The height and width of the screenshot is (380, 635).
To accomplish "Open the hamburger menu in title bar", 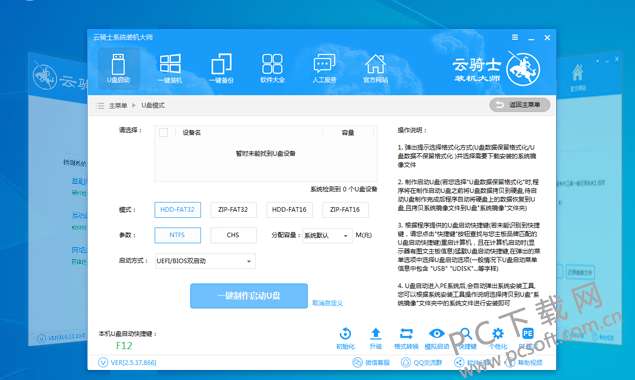I will point(515,37).
